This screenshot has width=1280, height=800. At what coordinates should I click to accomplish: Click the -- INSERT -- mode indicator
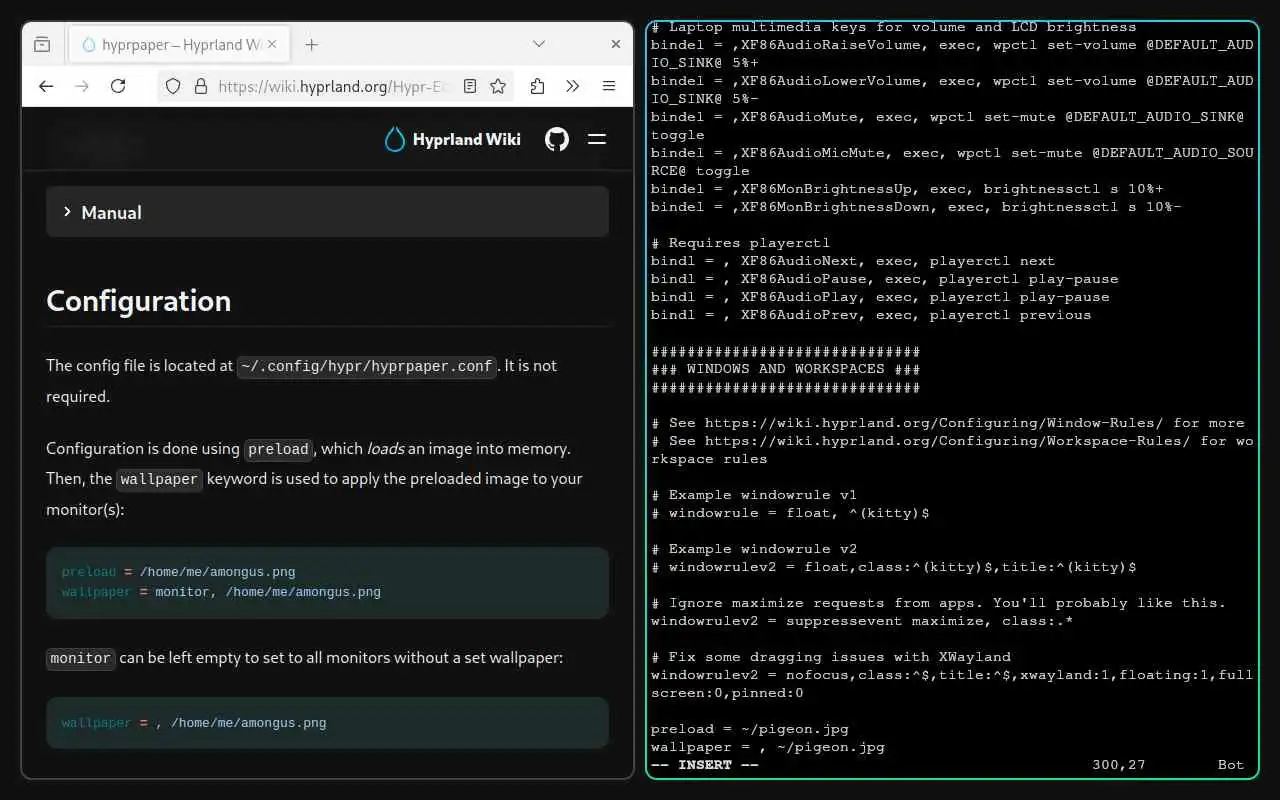(705, 765)
